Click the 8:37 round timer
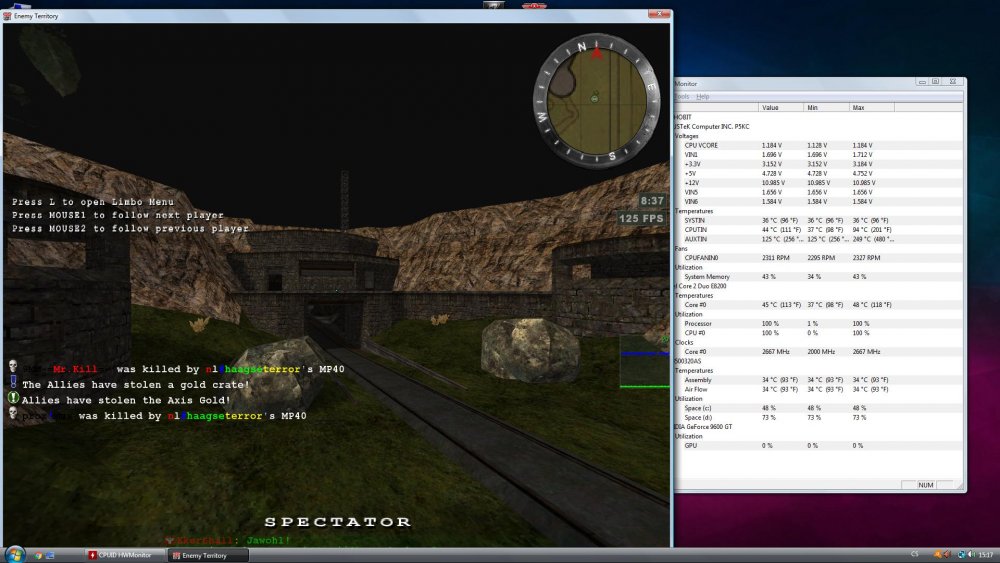The width and height of the screenshot is (1000, 563). tap(652, 201)
